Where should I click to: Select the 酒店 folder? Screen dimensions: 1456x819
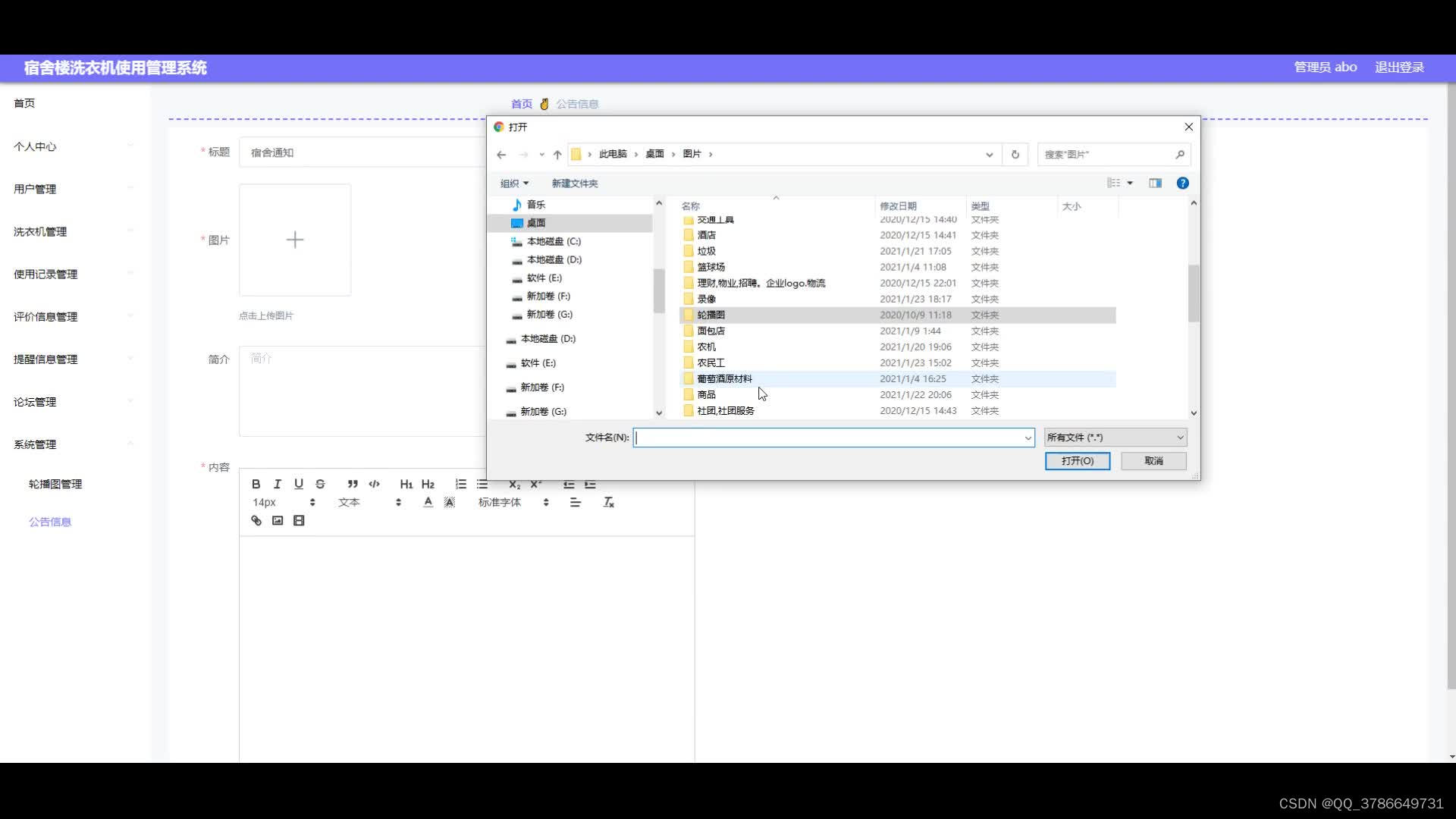point(897,235)
